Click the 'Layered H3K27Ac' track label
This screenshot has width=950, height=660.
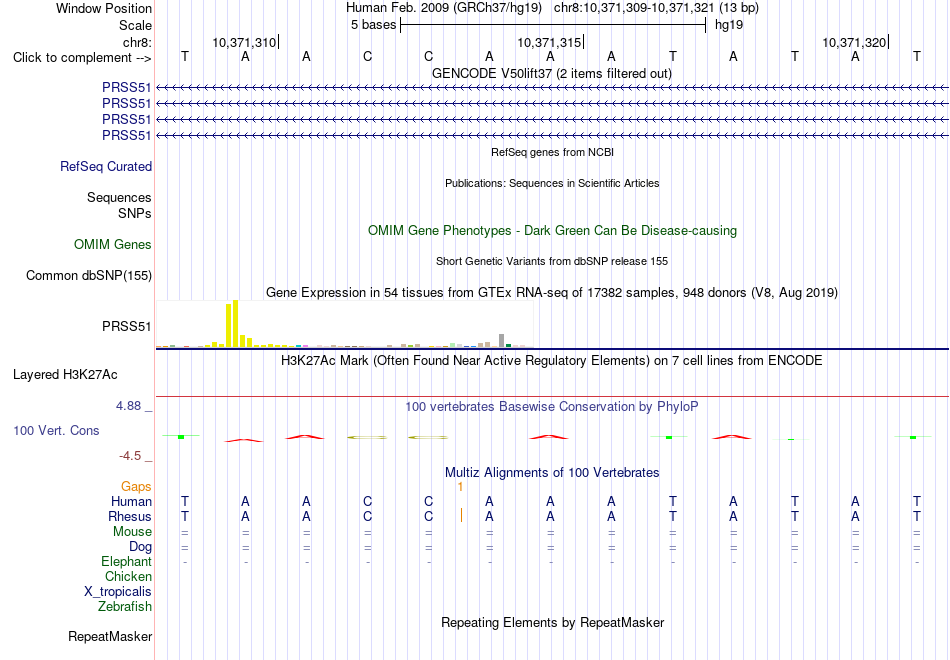tap(65, 375)
